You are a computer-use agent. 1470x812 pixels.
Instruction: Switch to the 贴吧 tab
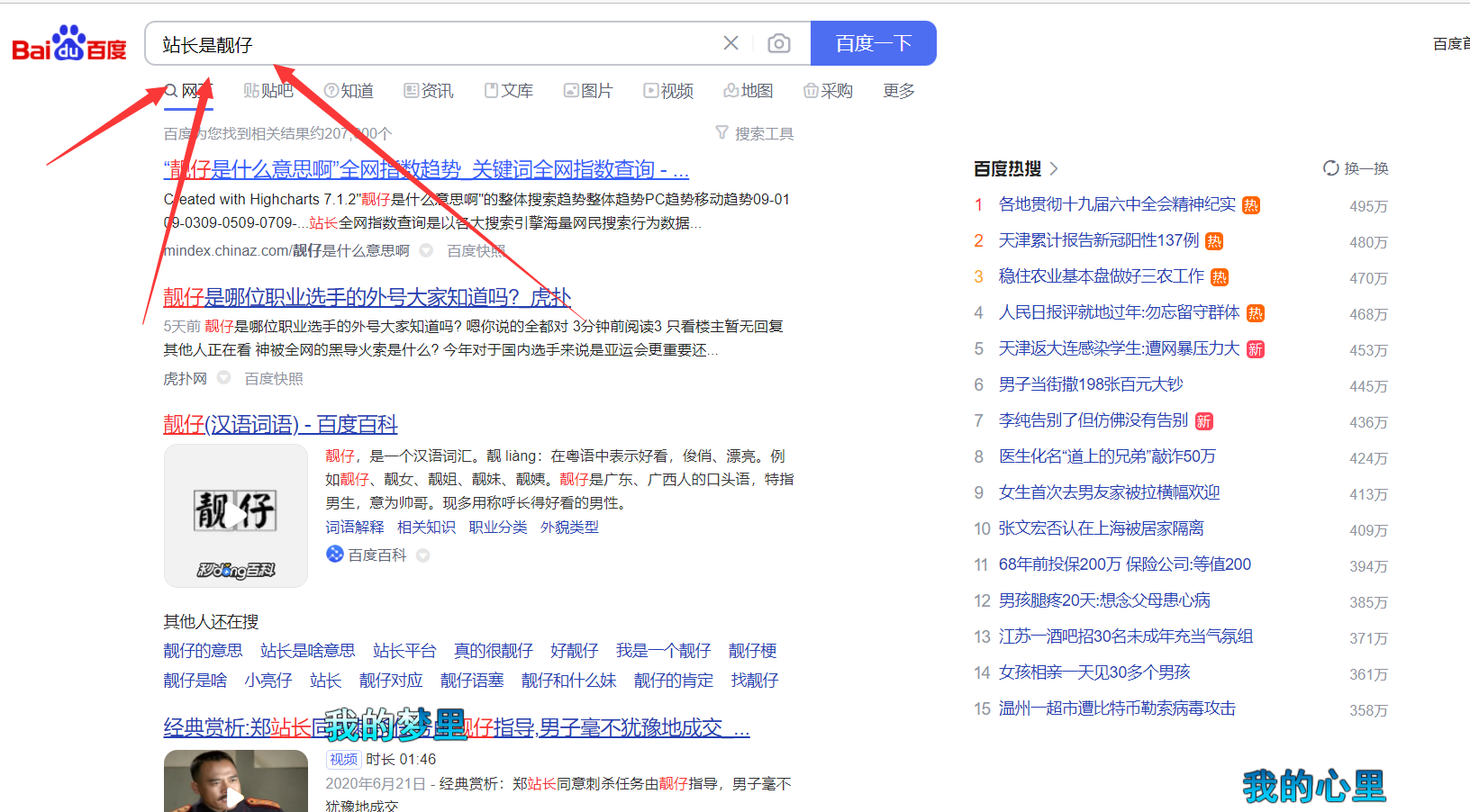(x=268, y=91)
